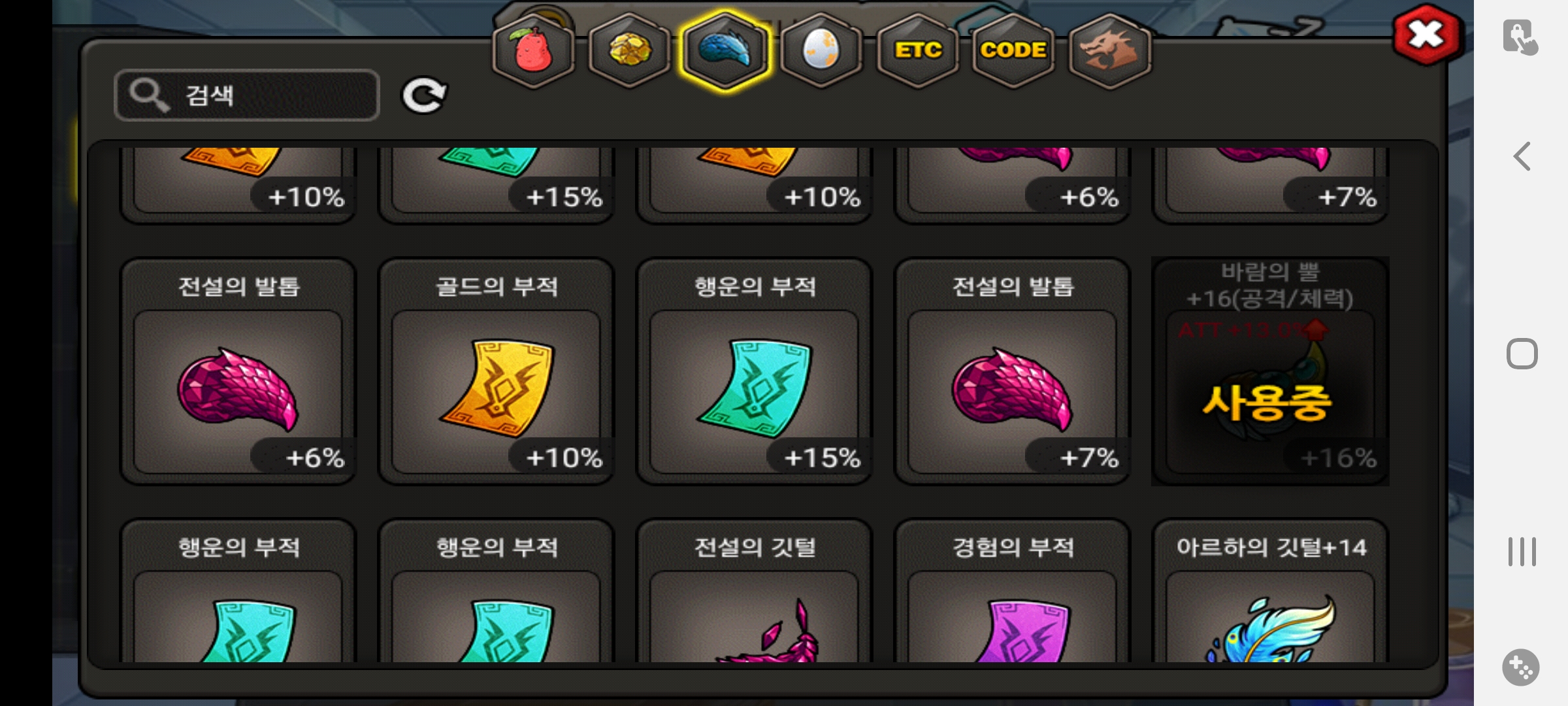The image size is (1568, 706).
Task: Select the blue scale equipment tab
Action: click(x=725, y=50)
